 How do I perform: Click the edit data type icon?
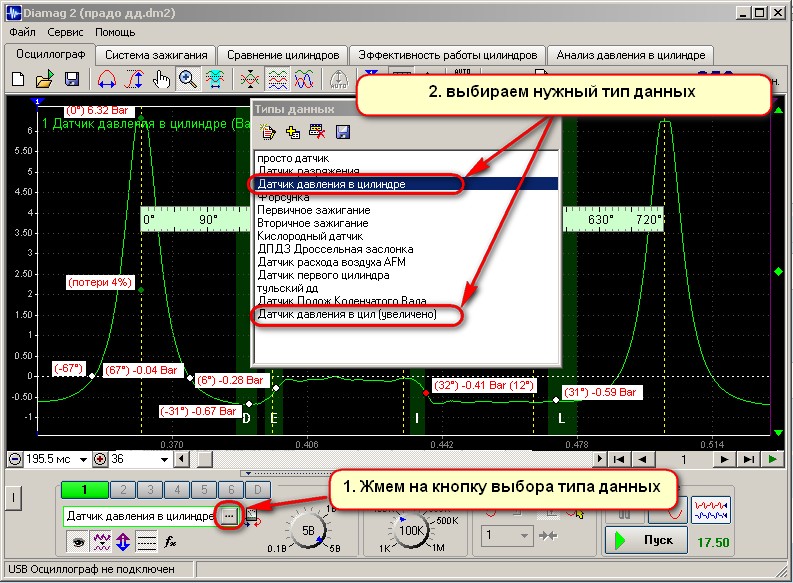click(268, 132)
